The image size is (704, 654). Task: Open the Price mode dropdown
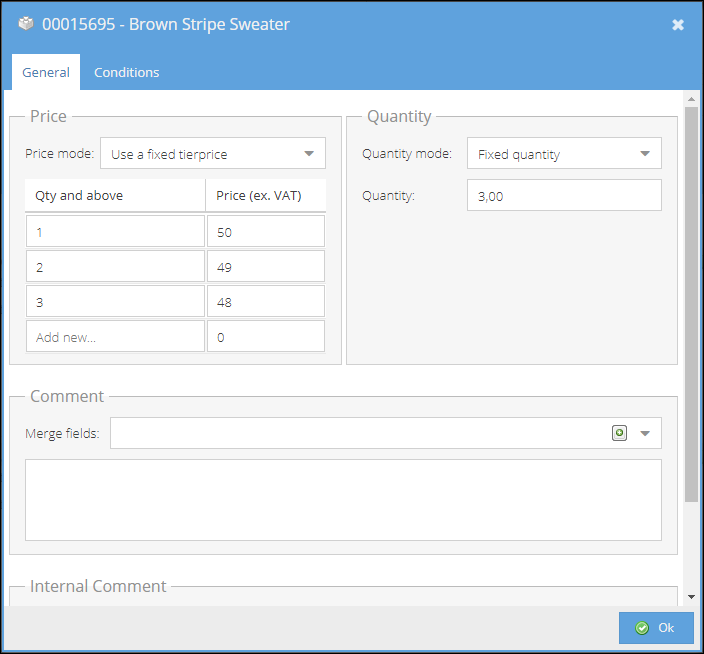(213, 154)
